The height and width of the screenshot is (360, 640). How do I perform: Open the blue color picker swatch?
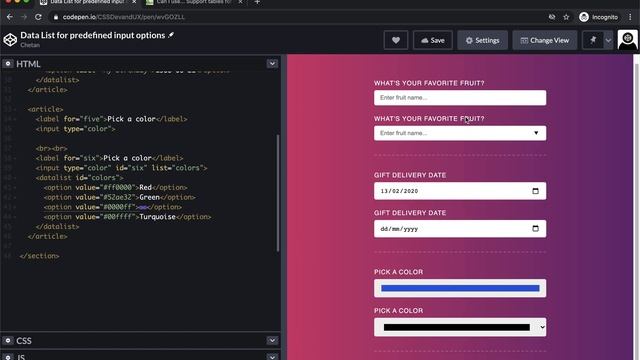[460, 289]
